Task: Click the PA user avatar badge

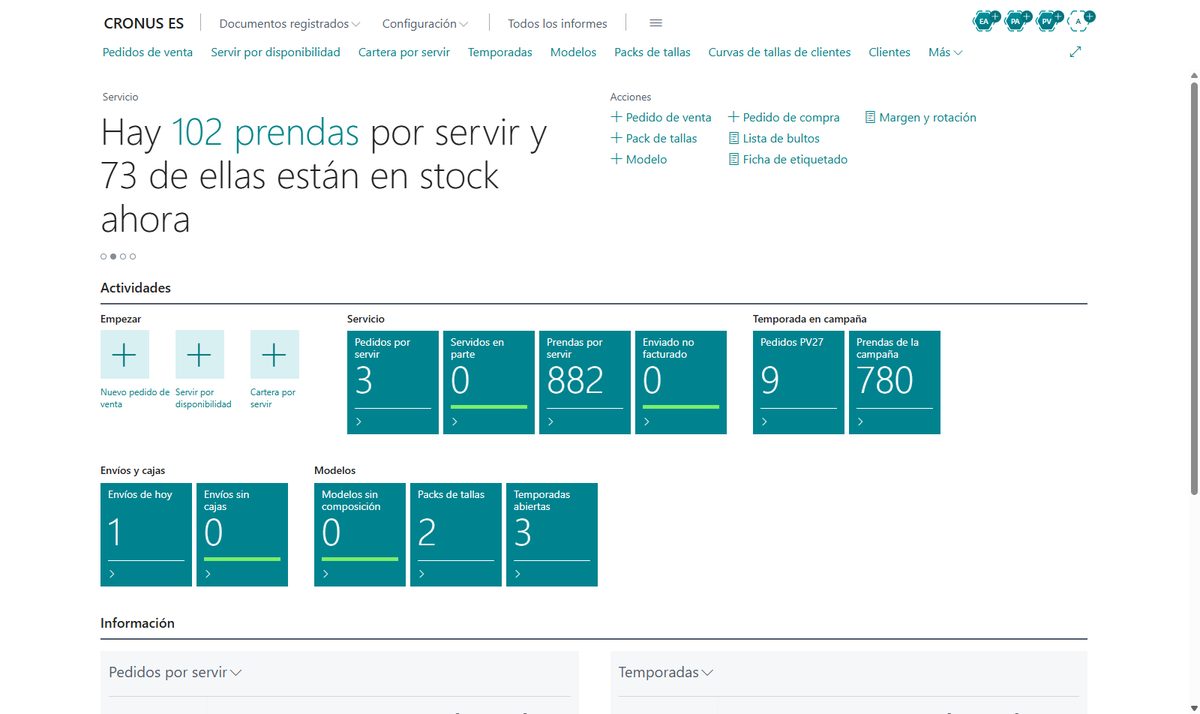Action: point(1017,20)
